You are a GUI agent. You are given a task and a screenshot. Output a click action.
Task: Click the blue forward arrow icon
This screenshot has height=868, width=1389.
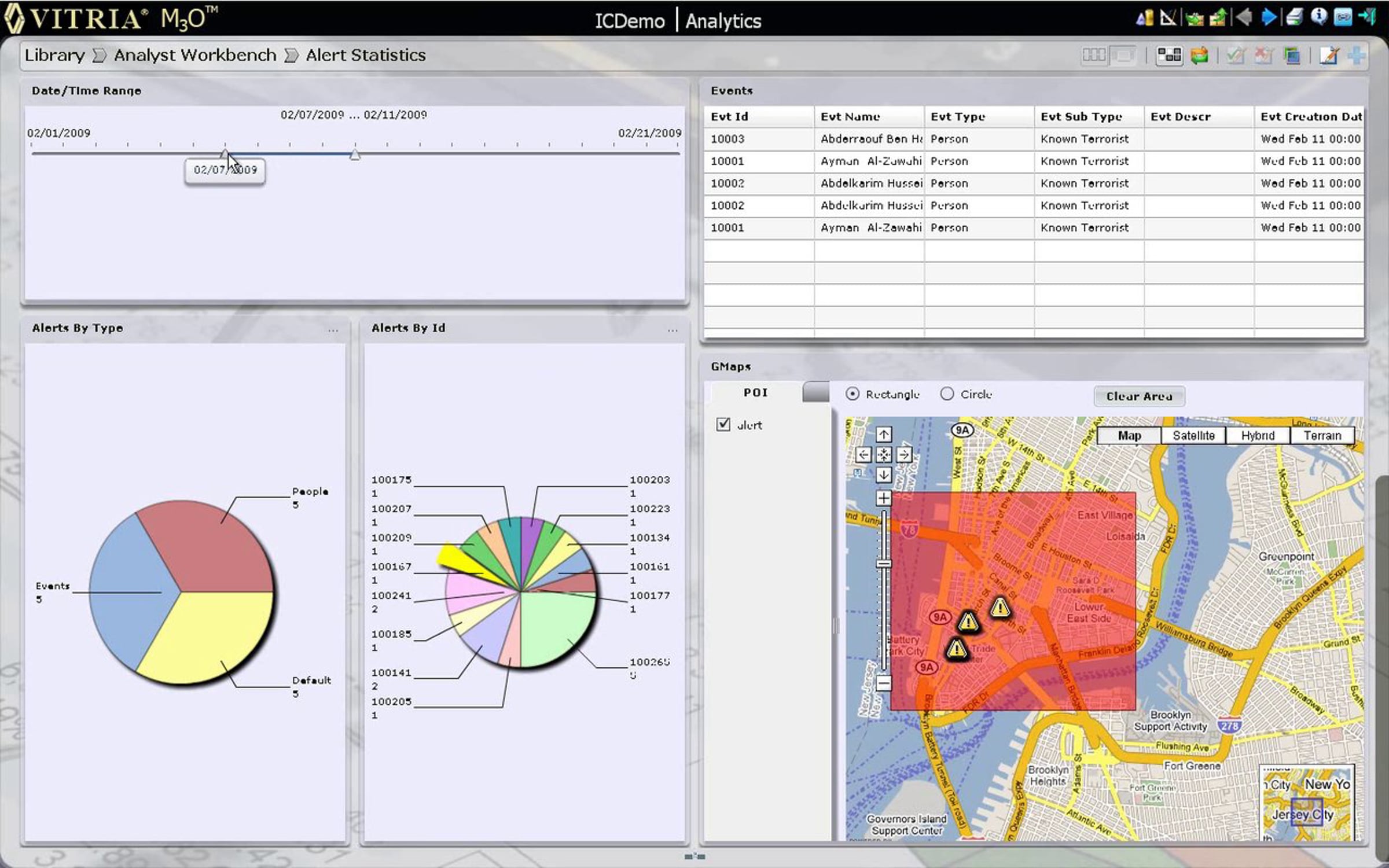(x=1269, y=17)
